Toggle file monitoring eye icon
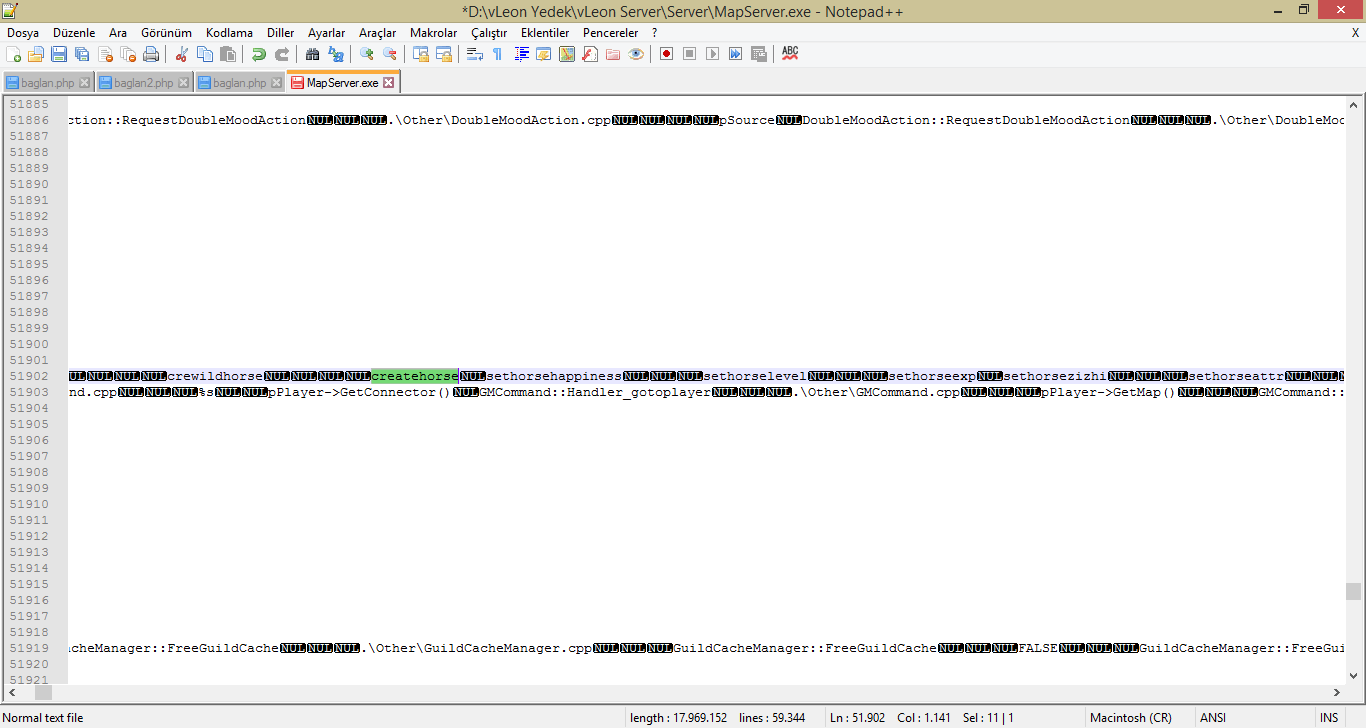 [636, 54]
